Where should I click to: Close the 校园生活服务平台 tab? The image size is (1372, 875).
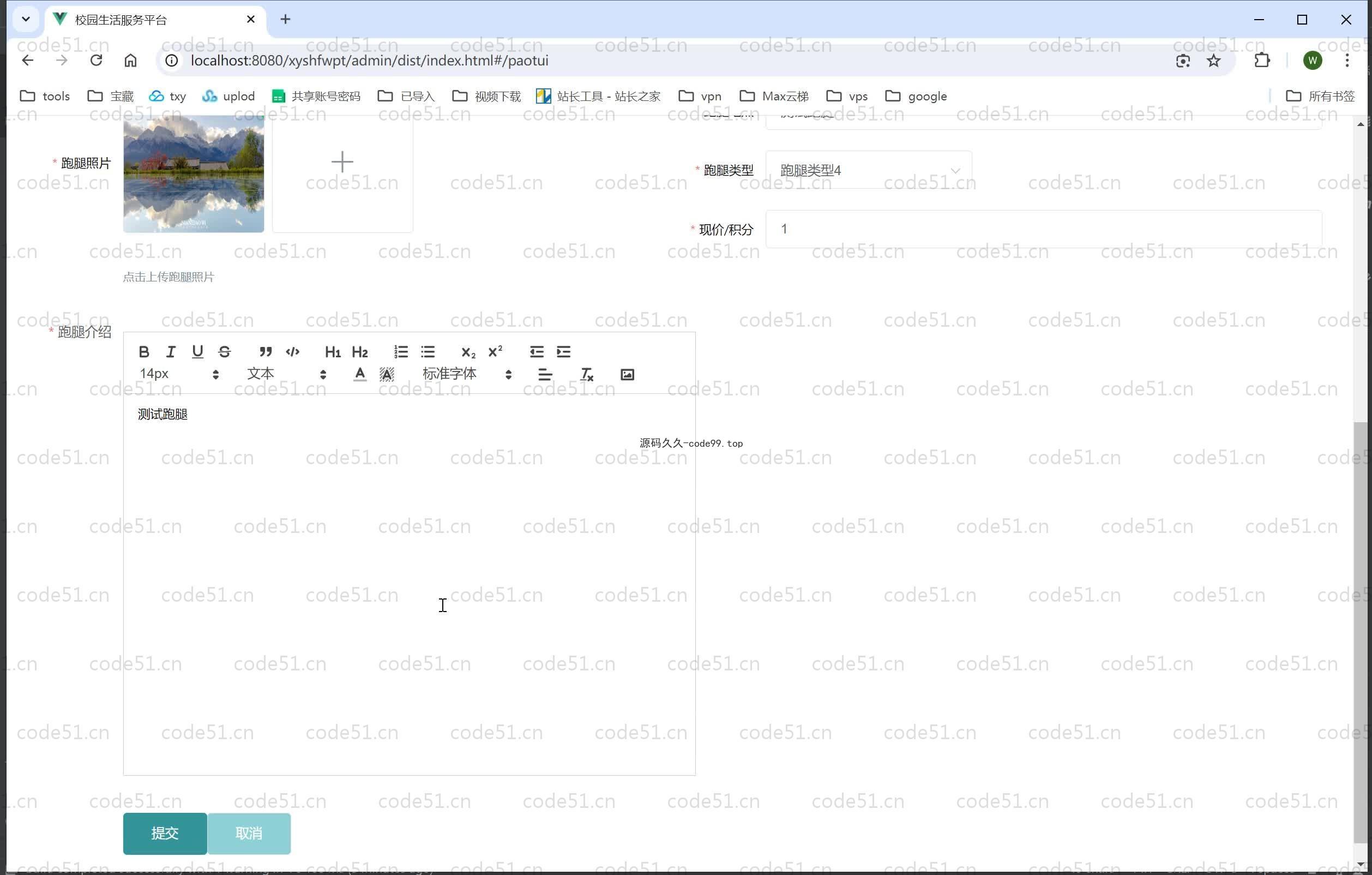tap(251, 20)
